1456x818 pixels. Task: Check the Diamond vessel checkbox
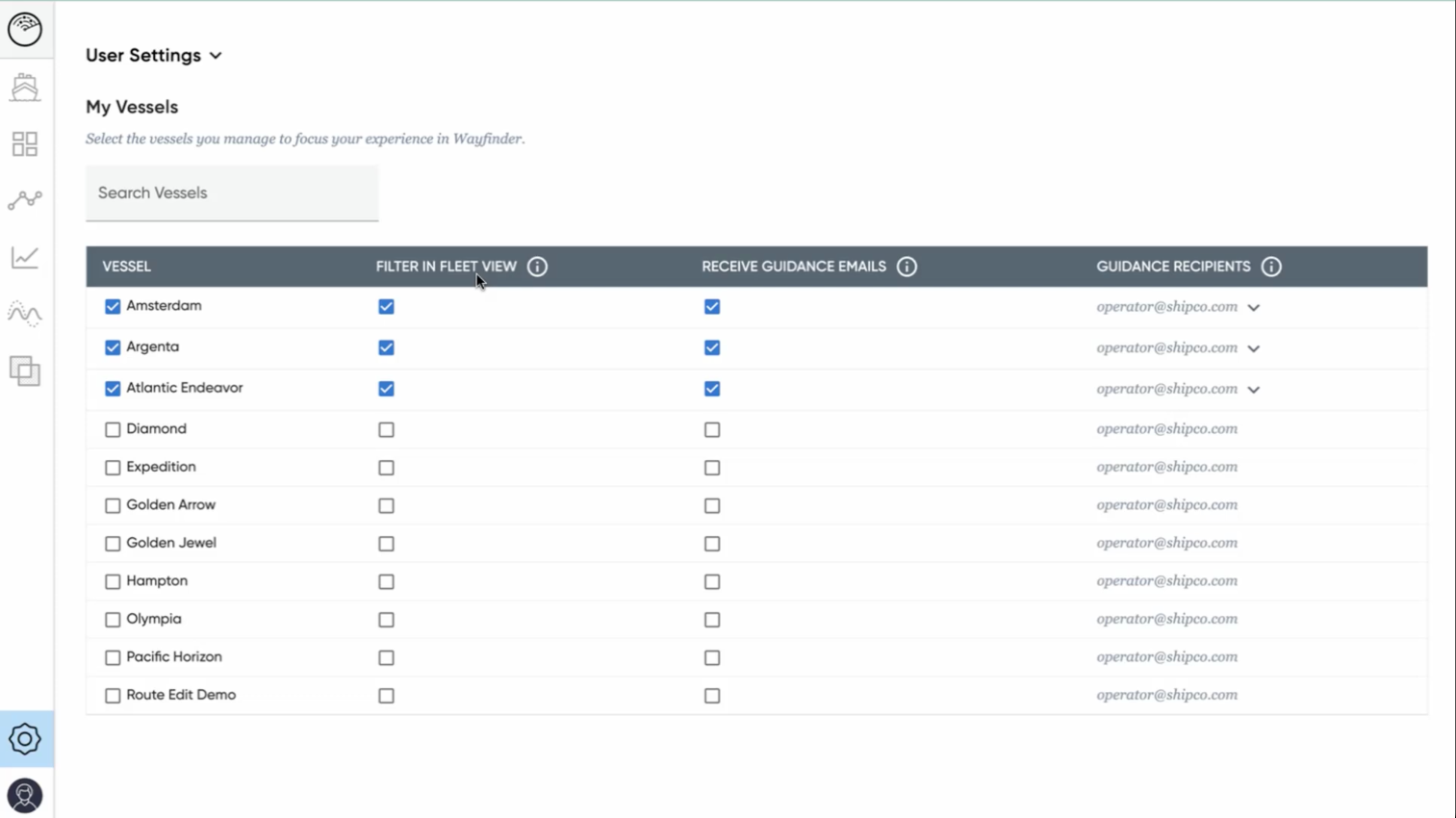click(113, 429)
